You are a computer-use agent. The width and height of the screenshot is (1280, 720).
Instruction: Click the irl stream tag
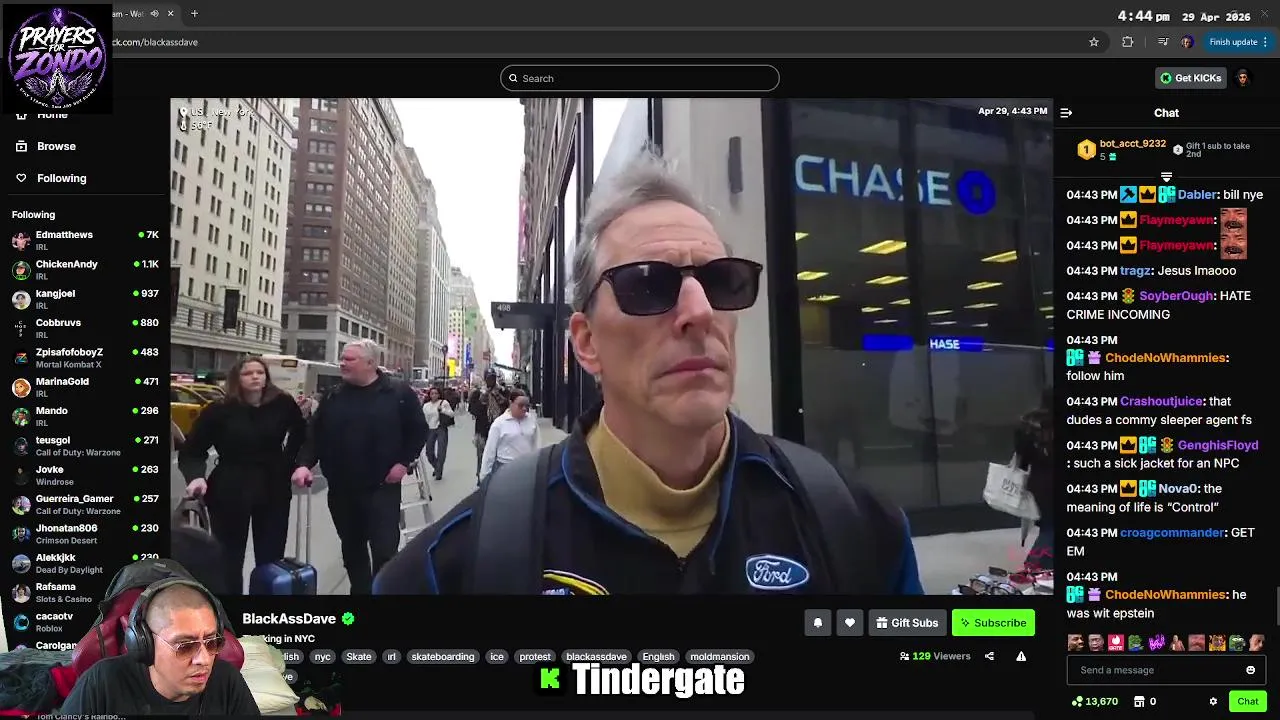[x=391, y=657]
